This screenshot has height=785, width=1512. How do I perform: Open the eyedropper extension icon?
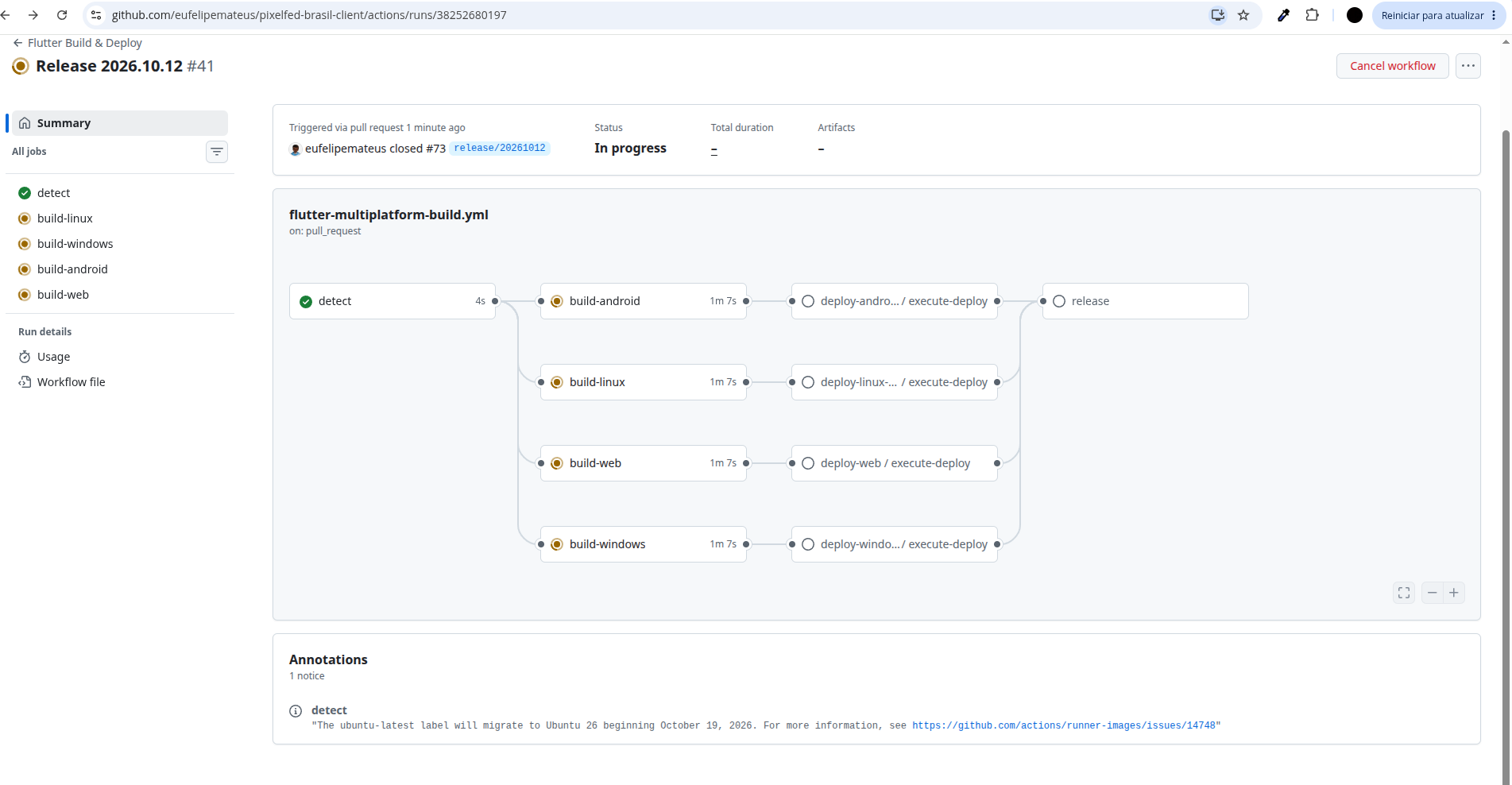(x=1283, y=15)
